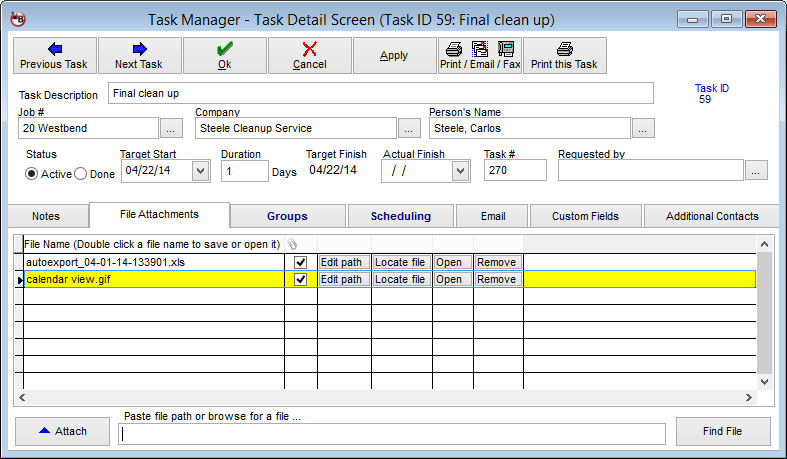This screenshot has width=787, height=459.
Task: Confirm with the green checkmark Ok button
Action: click(x=225, y=55)
